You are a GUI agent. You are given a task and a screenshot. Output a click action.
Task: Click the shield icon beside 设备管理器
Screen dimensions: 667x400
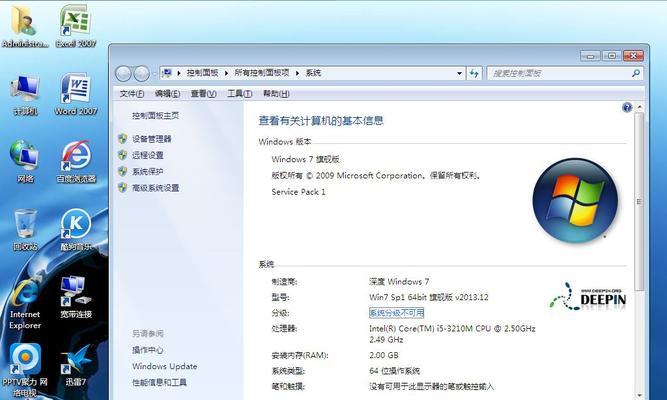[x=123, y=139]
